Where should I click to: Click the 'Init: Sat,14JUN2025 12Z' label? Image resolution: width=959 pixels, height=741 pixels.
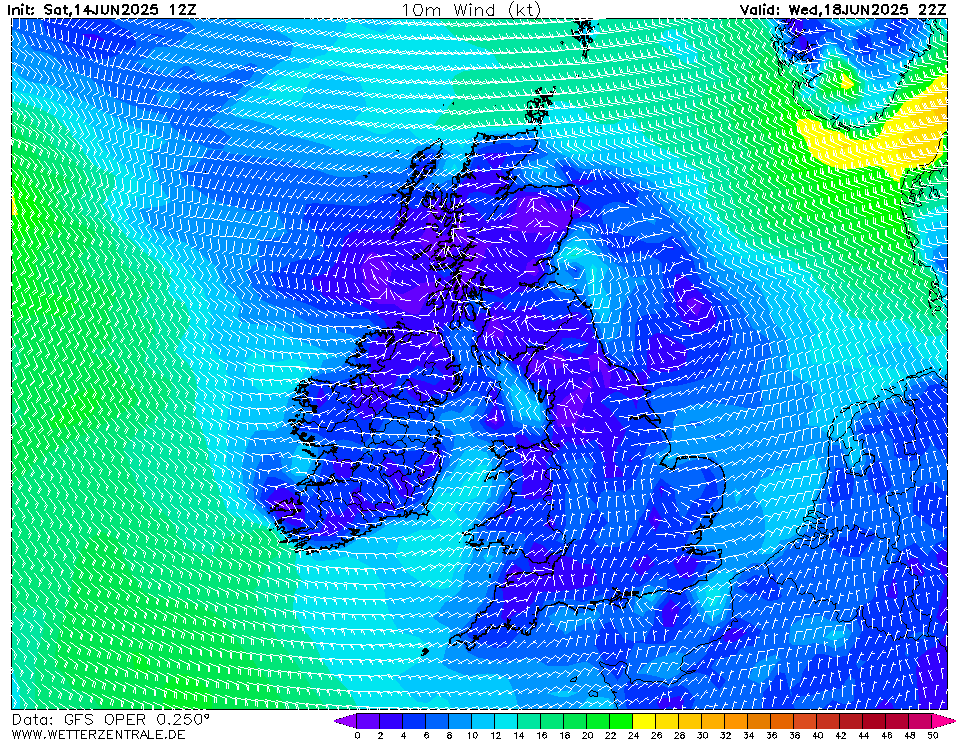(x=102, y=10)
